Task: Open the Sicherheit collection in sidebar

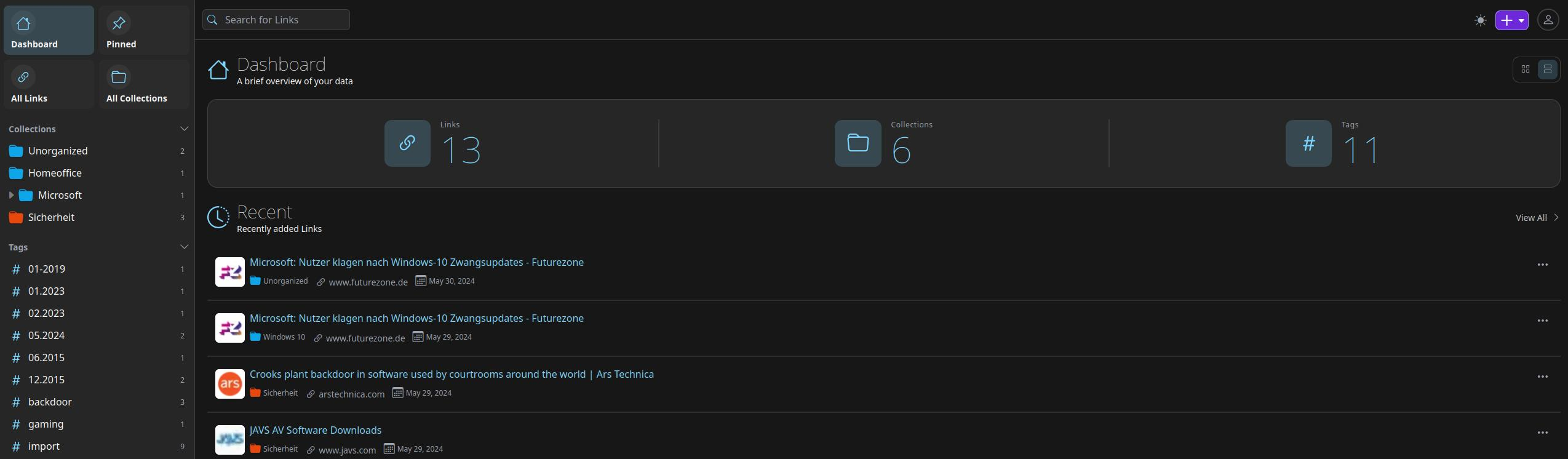Action: (x=97, y=217)
